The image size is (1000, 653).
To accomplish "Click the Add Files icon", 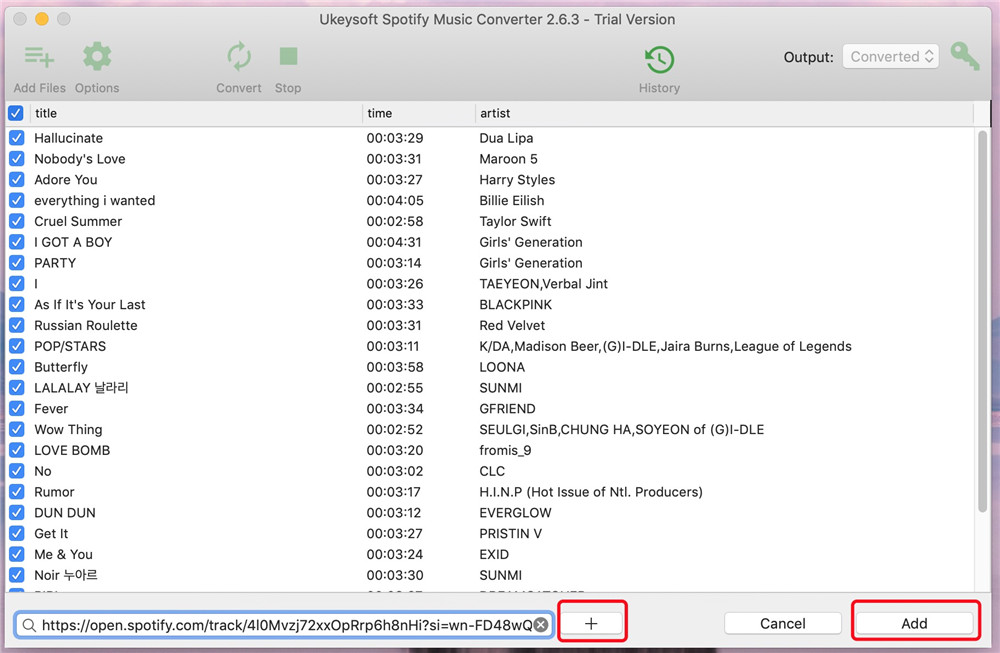I will [x=39, y=57].
